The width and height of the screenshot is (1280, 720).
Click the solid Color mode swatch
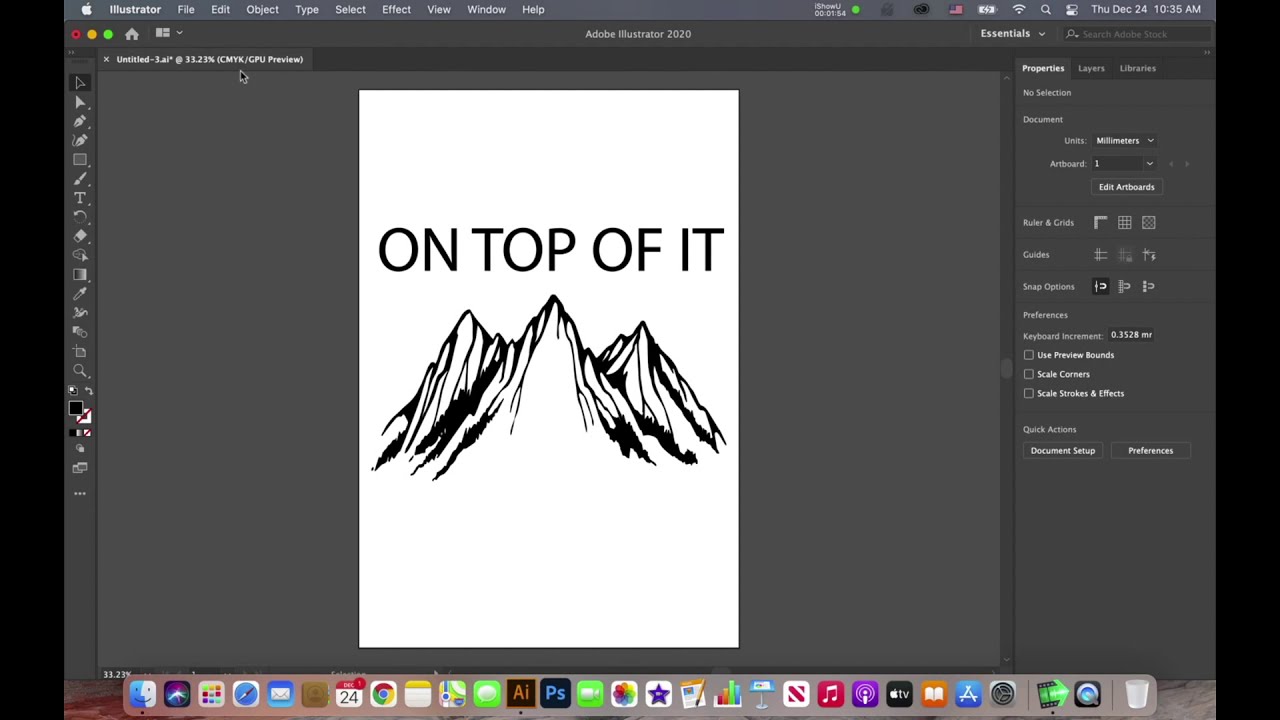(72, 433)
